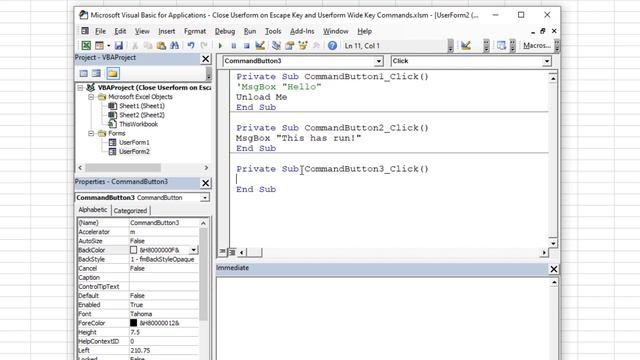Open the Add-Ins menu
The height and width of the screenshot is (360, 640).
(x=302, y=31)
